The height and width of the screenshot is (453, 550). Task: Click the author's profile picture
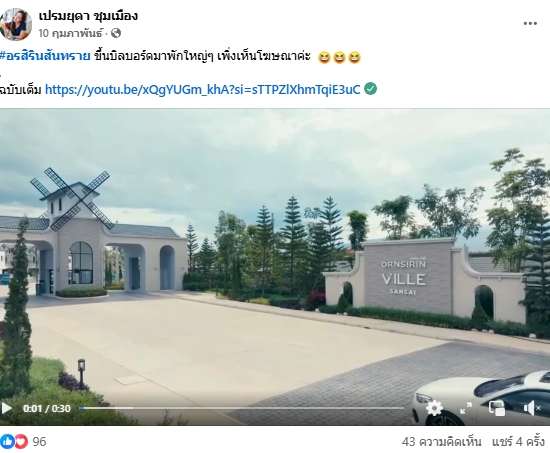(x=15, y=24)
